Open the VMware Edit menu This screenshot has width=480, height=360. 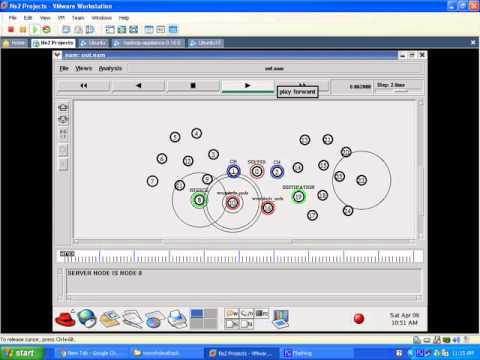click(x=28, y=18)
